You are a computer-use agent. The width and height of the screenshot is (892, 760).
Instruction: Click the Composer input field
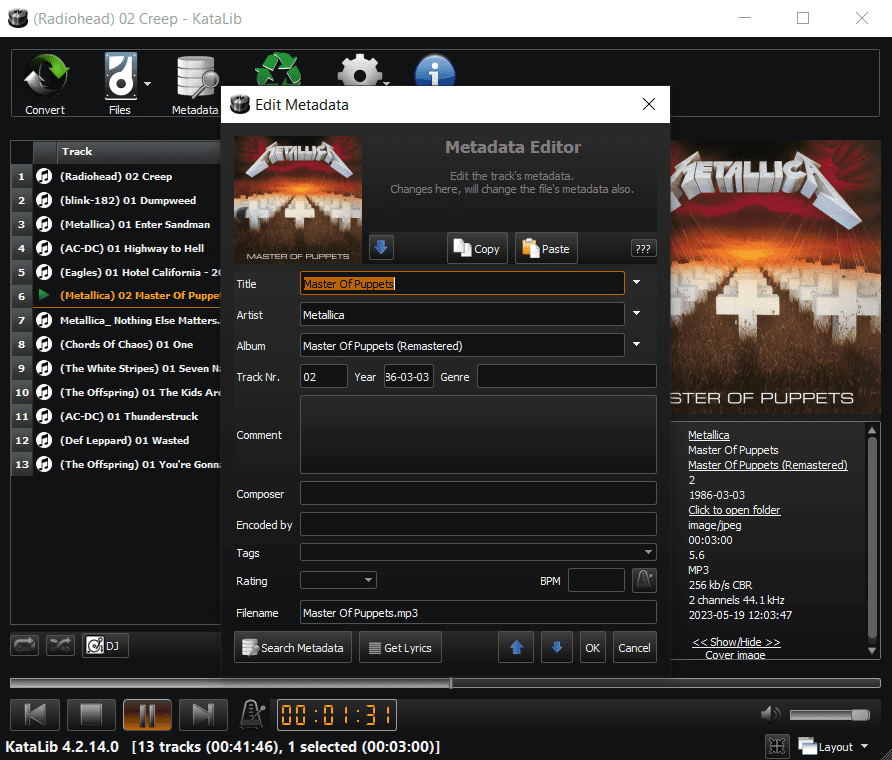coord(478,493)
